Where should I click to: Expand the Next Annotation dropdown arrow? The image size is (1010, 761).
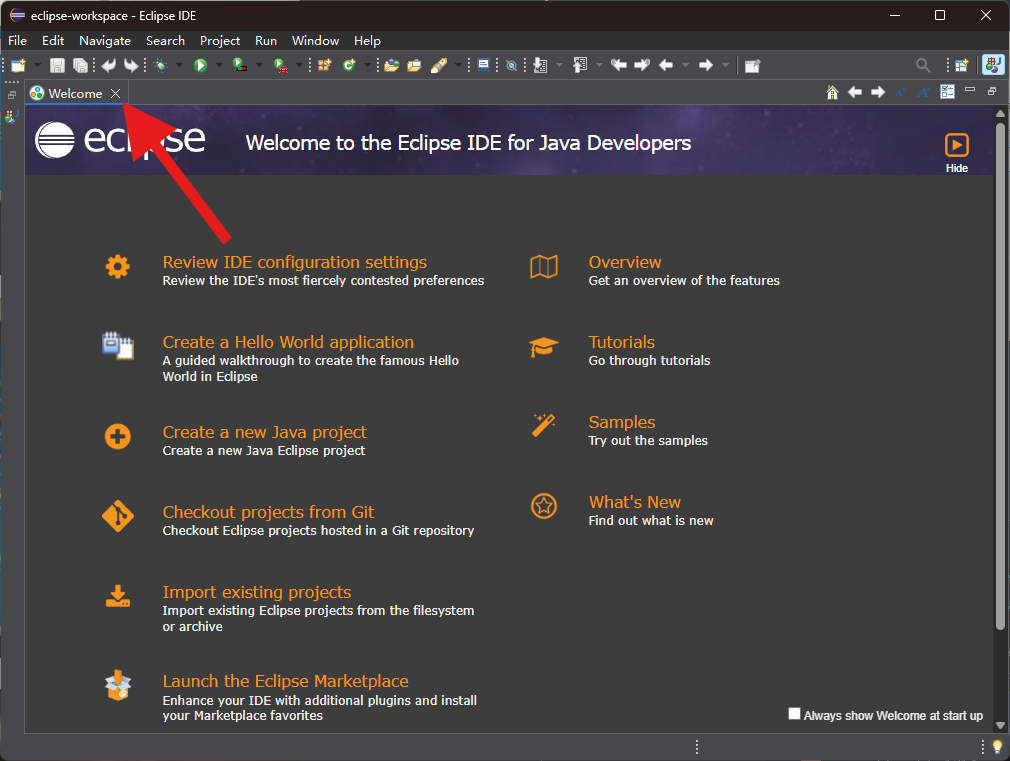(559, 65)
